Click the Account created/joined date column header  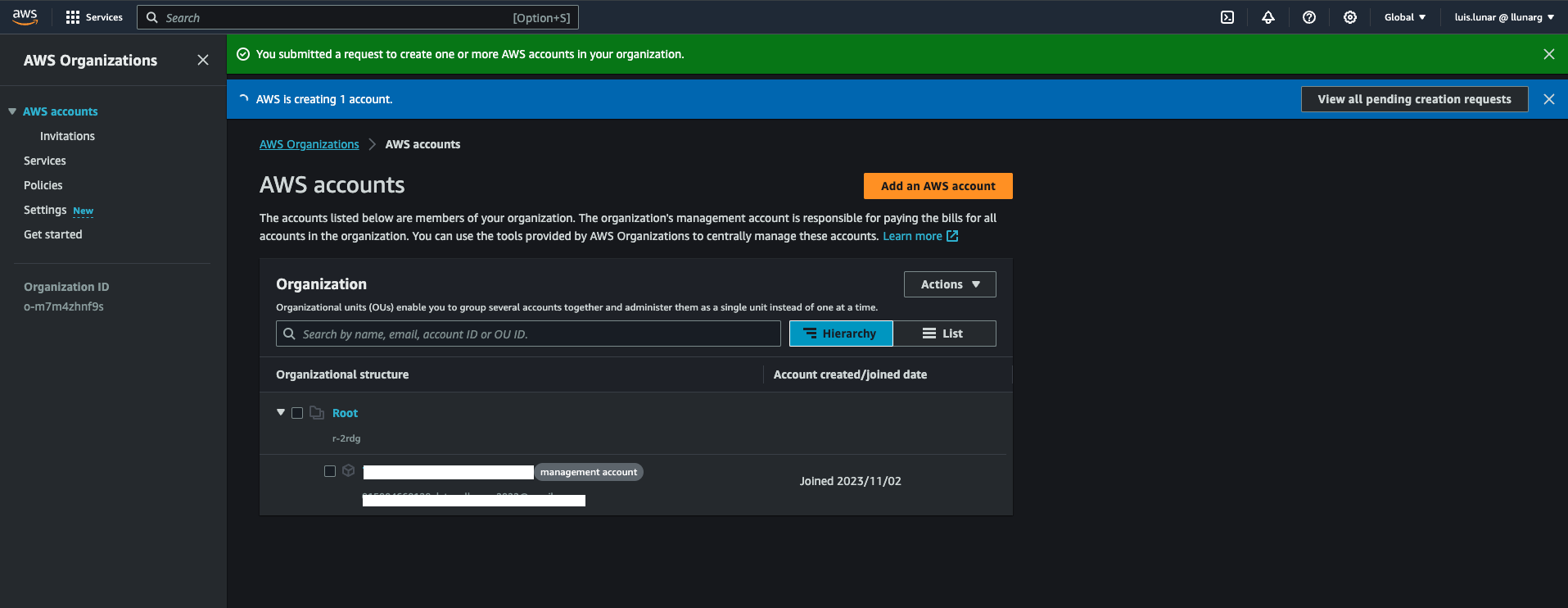point(850,374)
